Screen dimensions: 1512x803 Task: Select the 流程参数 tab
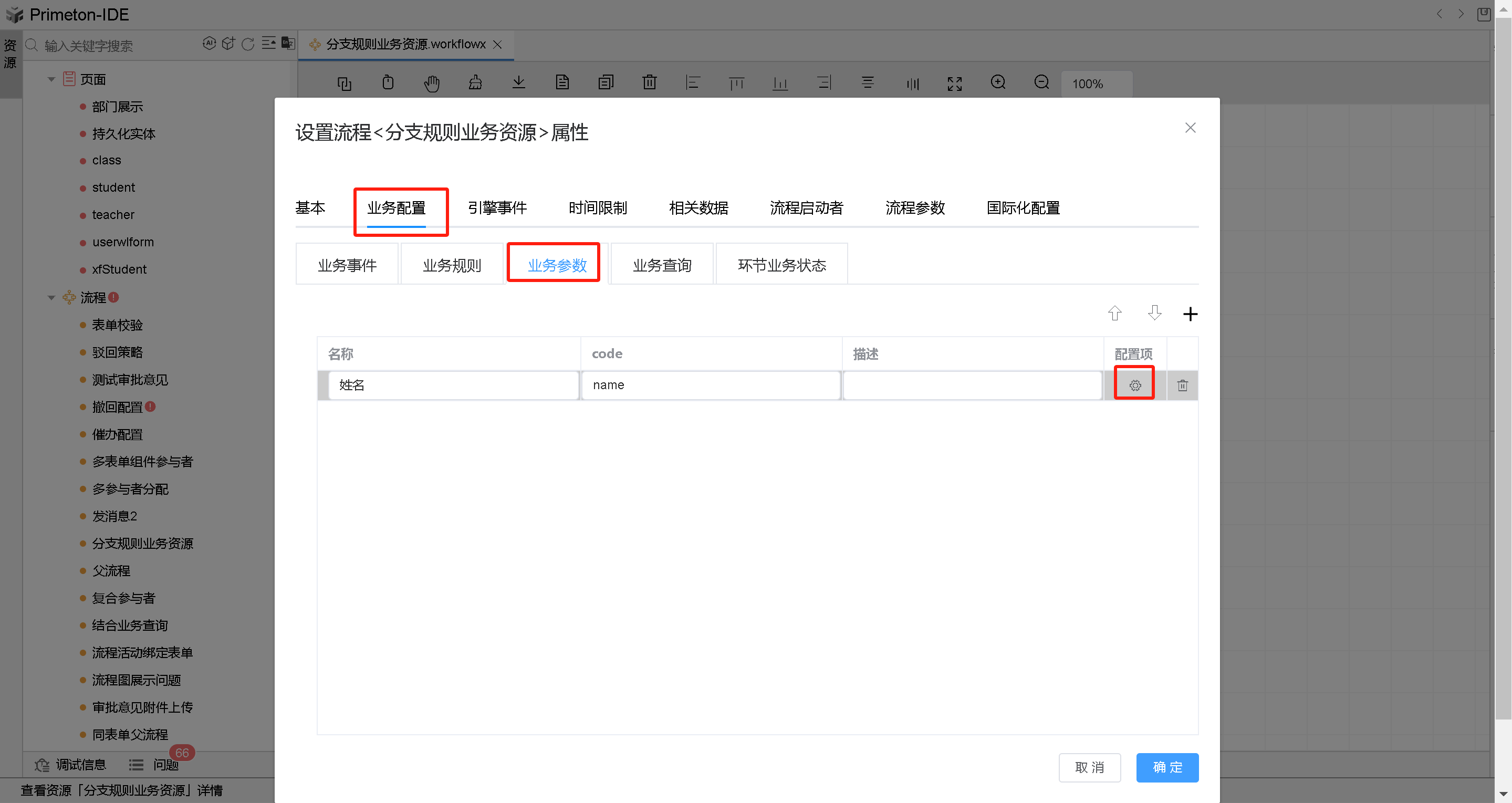point(914,208)
